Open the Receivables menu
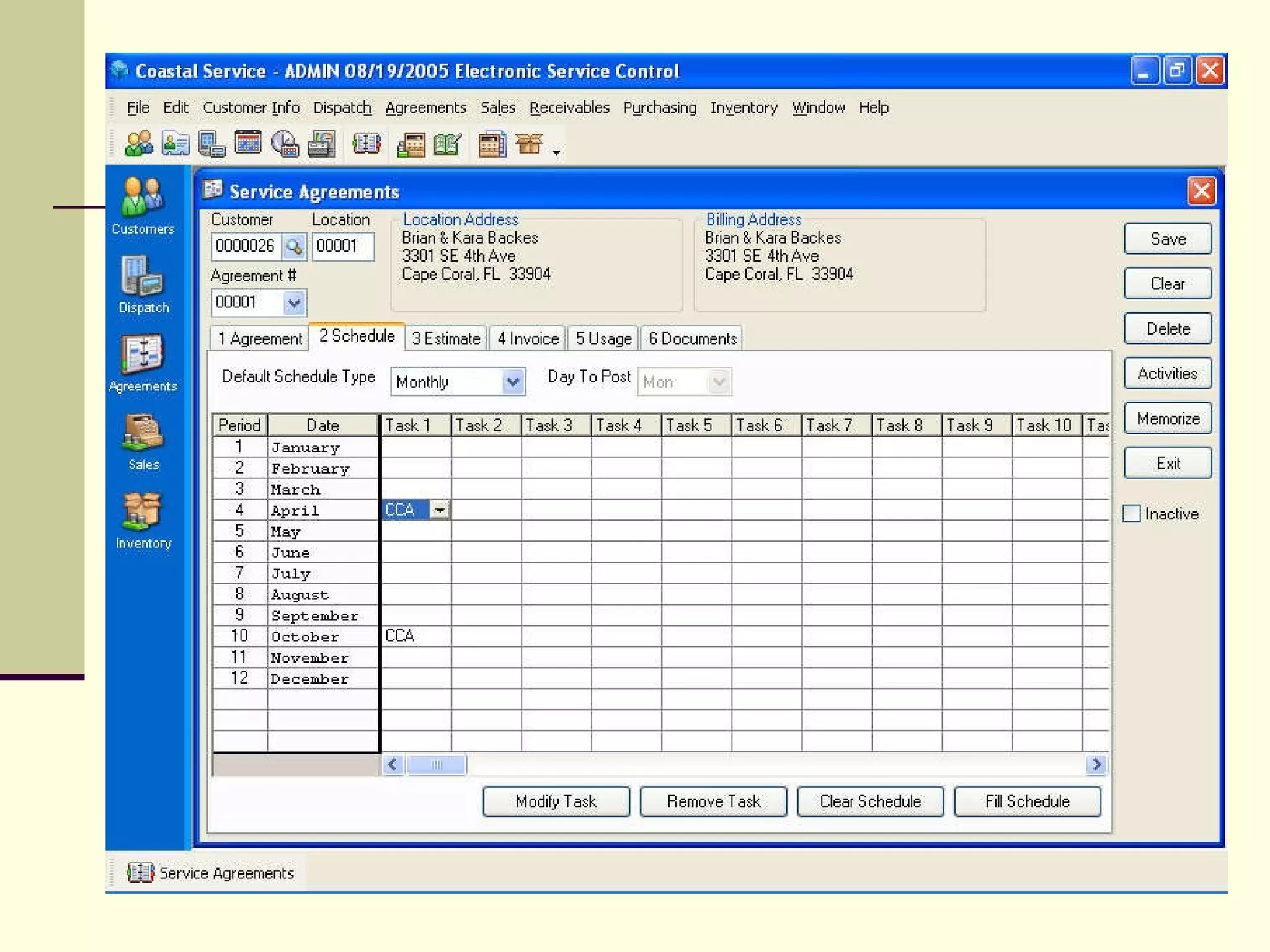The width and height of the screenshot is (1270, 952). pyautogui.click(x=569, y=108)
